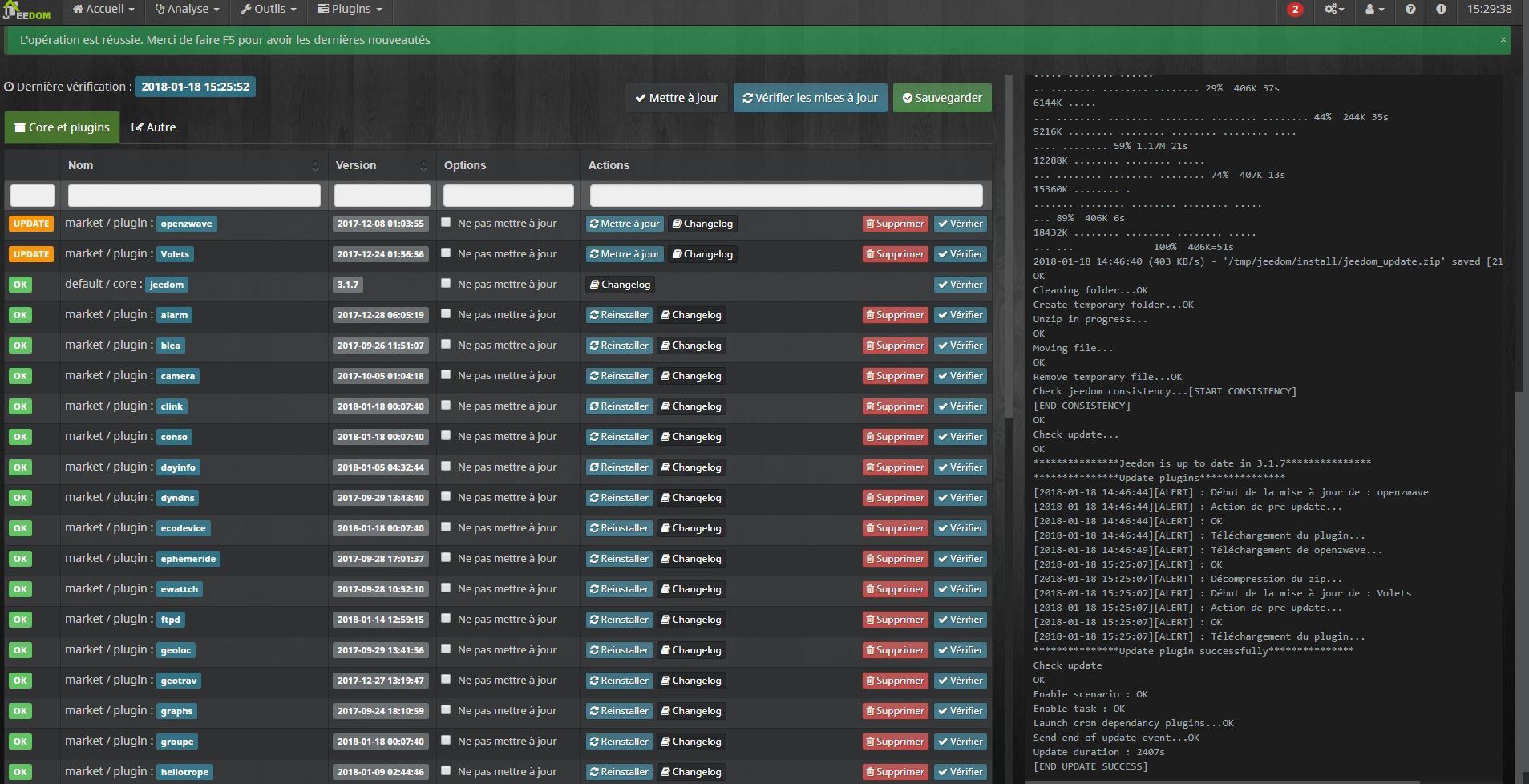The width and height of the screenshot is (1529, 784).
Task: Open the clink plugin Changelog
Action: click(x=692, y=406)
